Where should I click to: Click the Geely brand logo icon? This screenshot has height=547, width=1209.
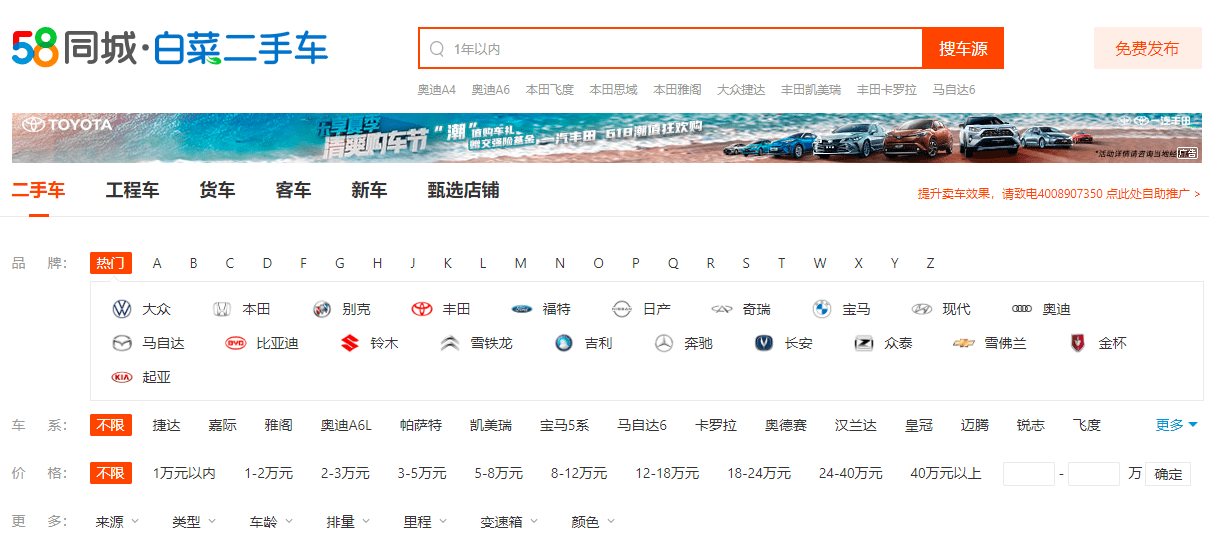point(564,344)
